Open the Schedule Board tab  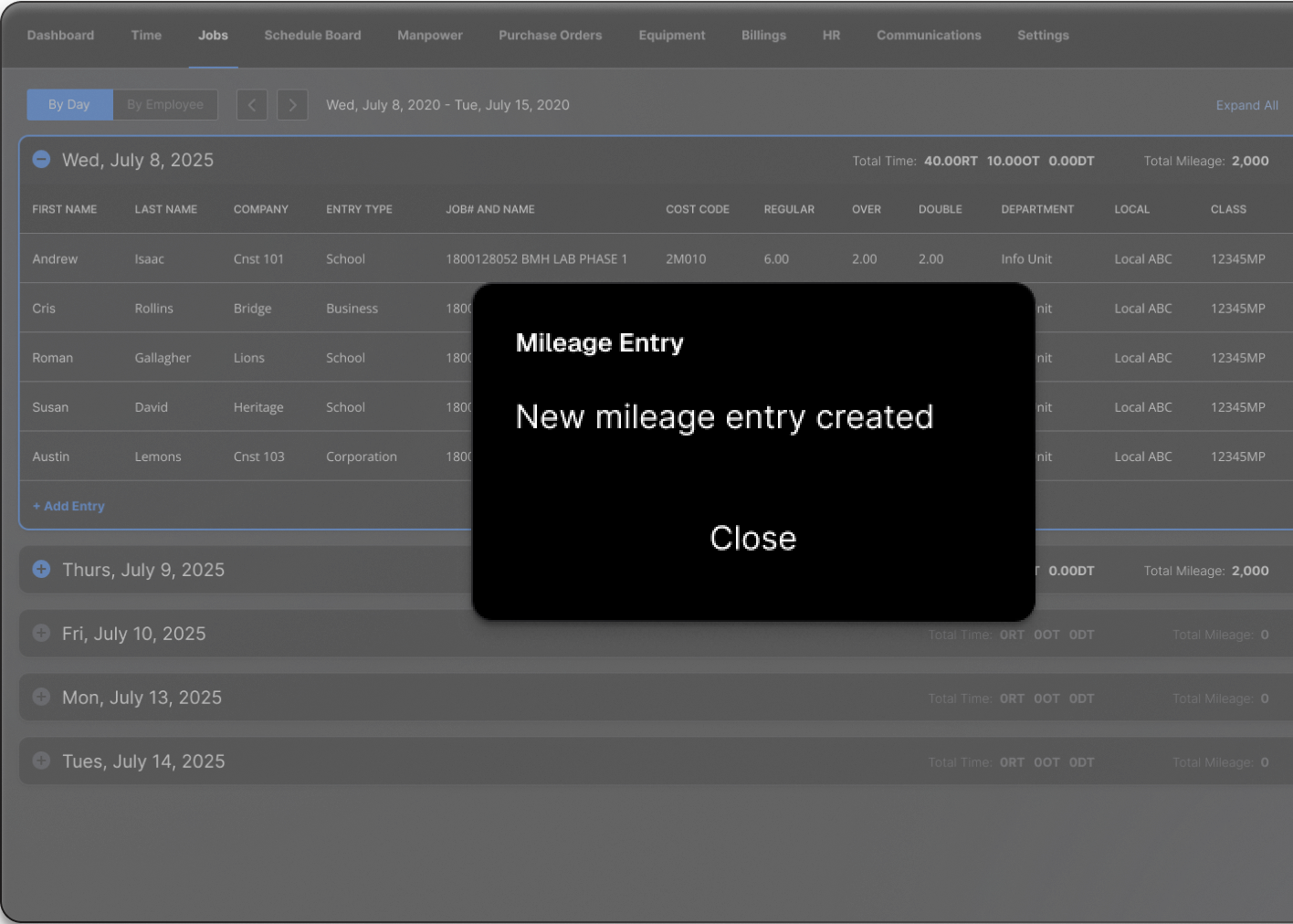pyautogui.click(x=312, y=36)
